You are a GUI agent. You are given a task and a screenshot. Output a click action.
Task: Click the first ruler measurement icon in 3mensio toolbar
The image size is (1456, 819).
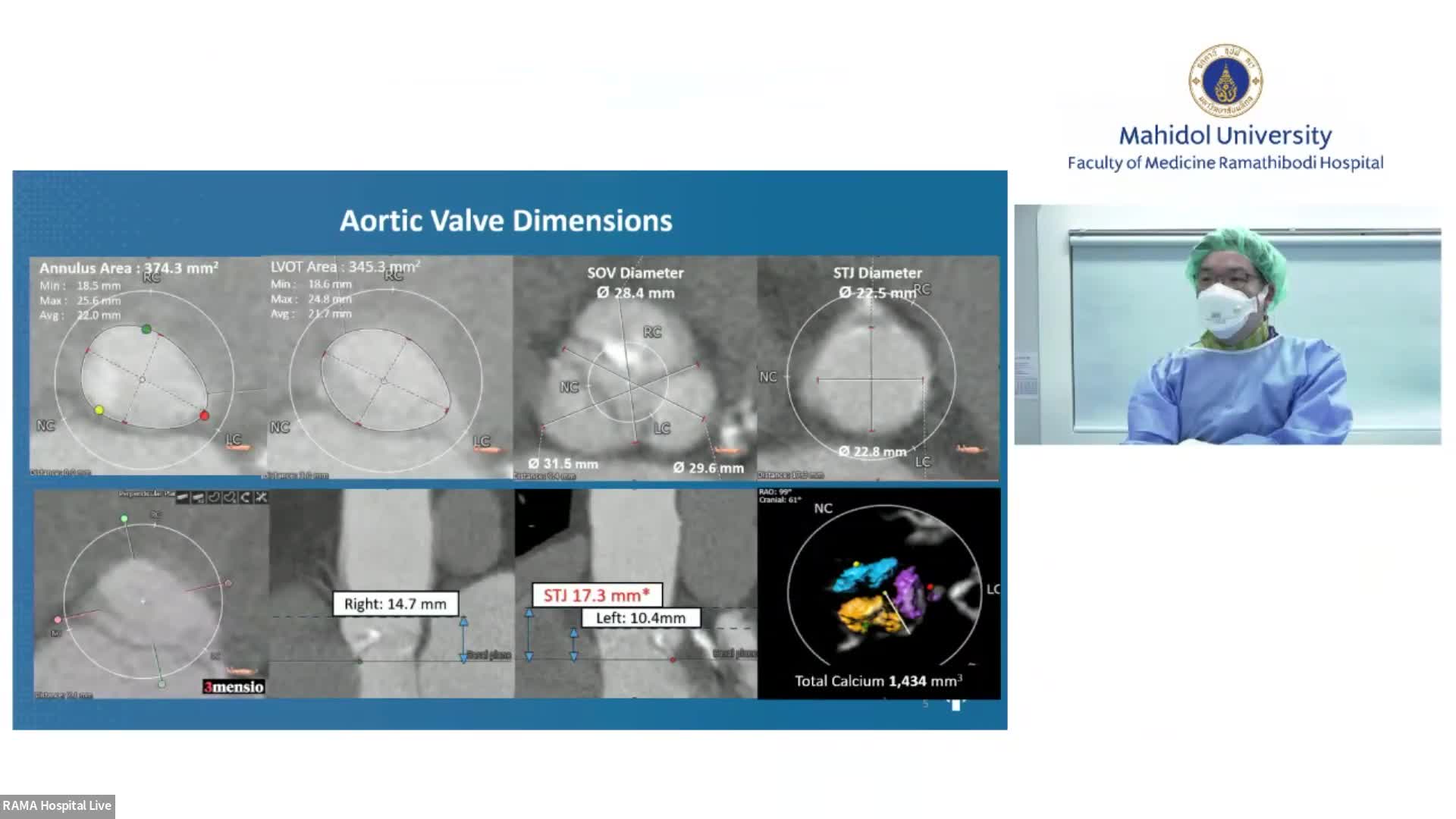coord(183,497)
